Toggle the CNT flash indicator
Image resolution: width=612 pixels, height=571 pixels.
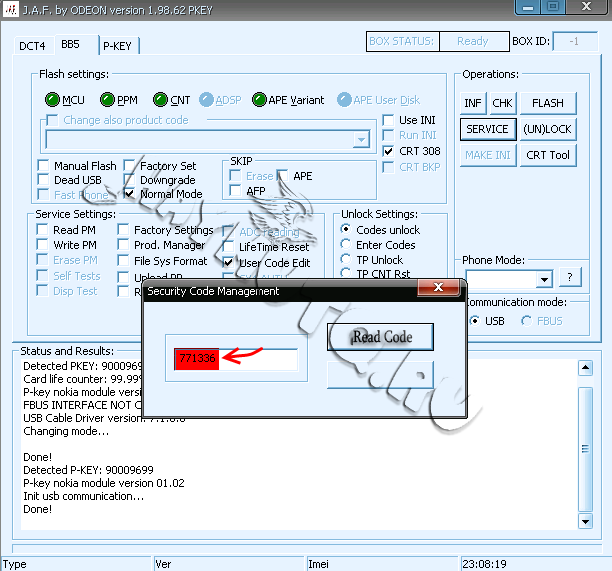[160, 100]
